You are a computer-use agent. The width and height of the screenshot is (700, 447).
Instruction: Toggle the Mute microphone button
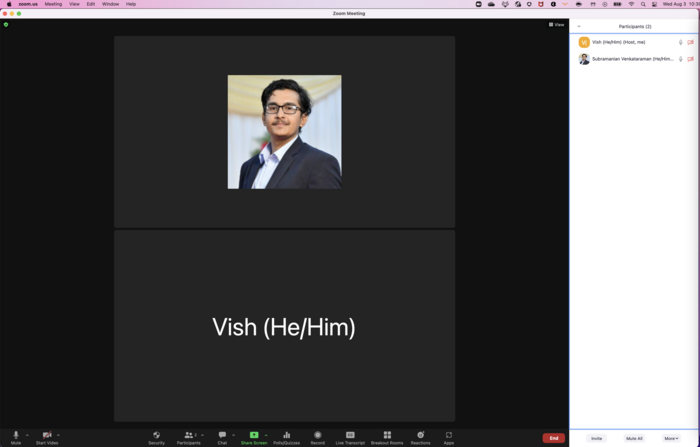pyautogui.click(x=15, y=436)
